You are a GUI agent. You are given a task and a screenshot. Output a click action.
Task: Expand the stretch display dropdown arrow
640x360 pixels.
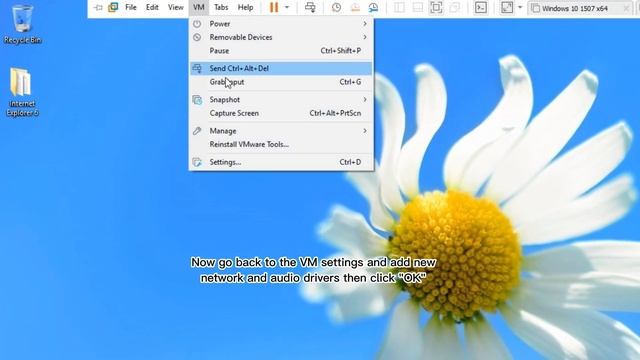pos(520,7)
